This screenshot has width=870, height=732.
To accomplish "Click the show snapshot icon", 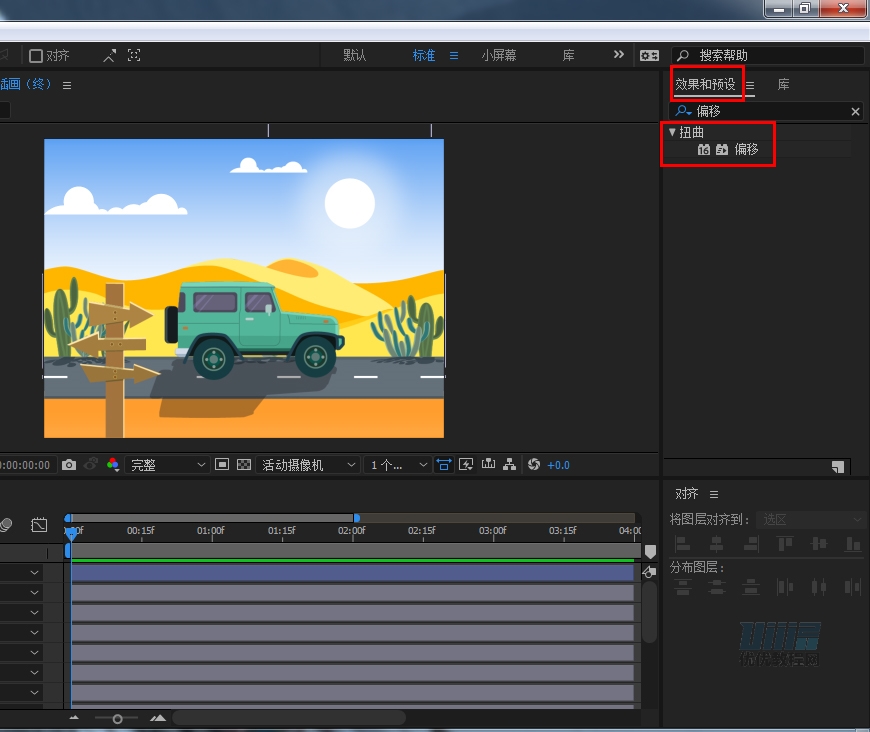I will pyautogui.click(x=91, y=464).
